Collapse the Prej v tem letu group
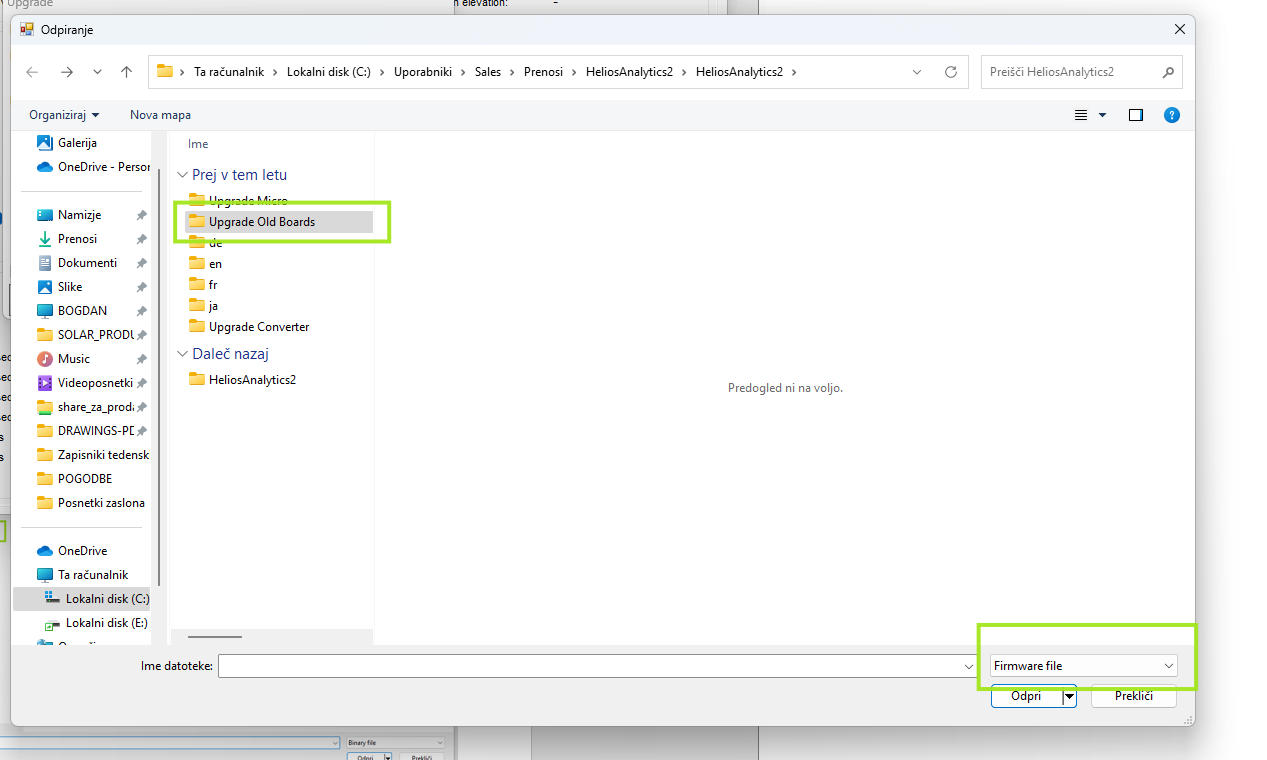This screenshot has width=1267, height=760. 182,175
